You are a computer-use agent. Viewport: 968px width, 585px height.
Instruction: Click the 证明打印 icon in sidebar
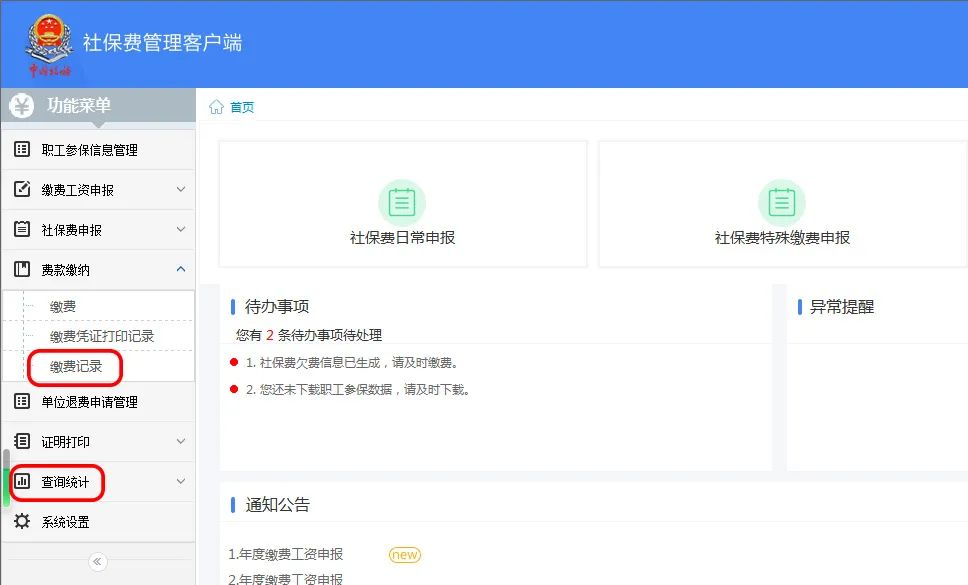coord(22,442)
